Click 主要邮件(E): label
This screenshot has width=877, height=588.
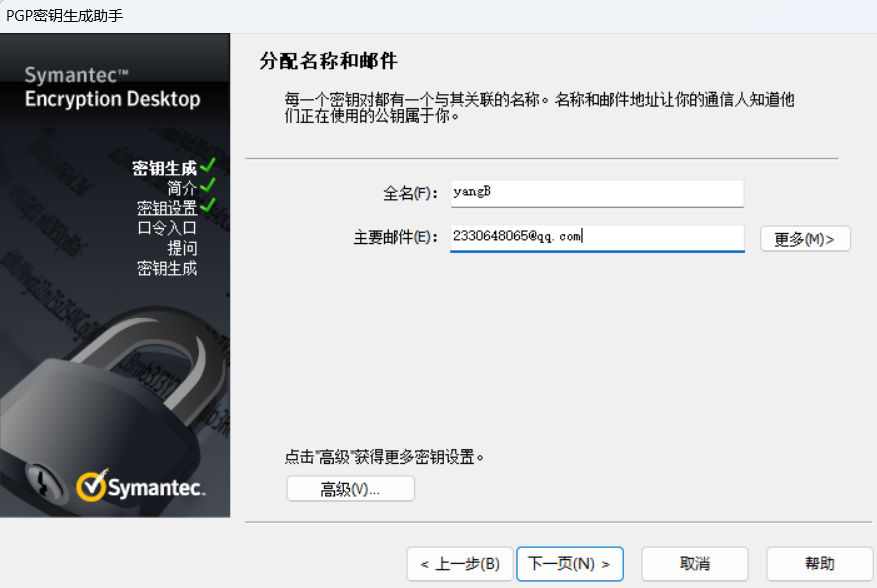[x=395, y=238]
